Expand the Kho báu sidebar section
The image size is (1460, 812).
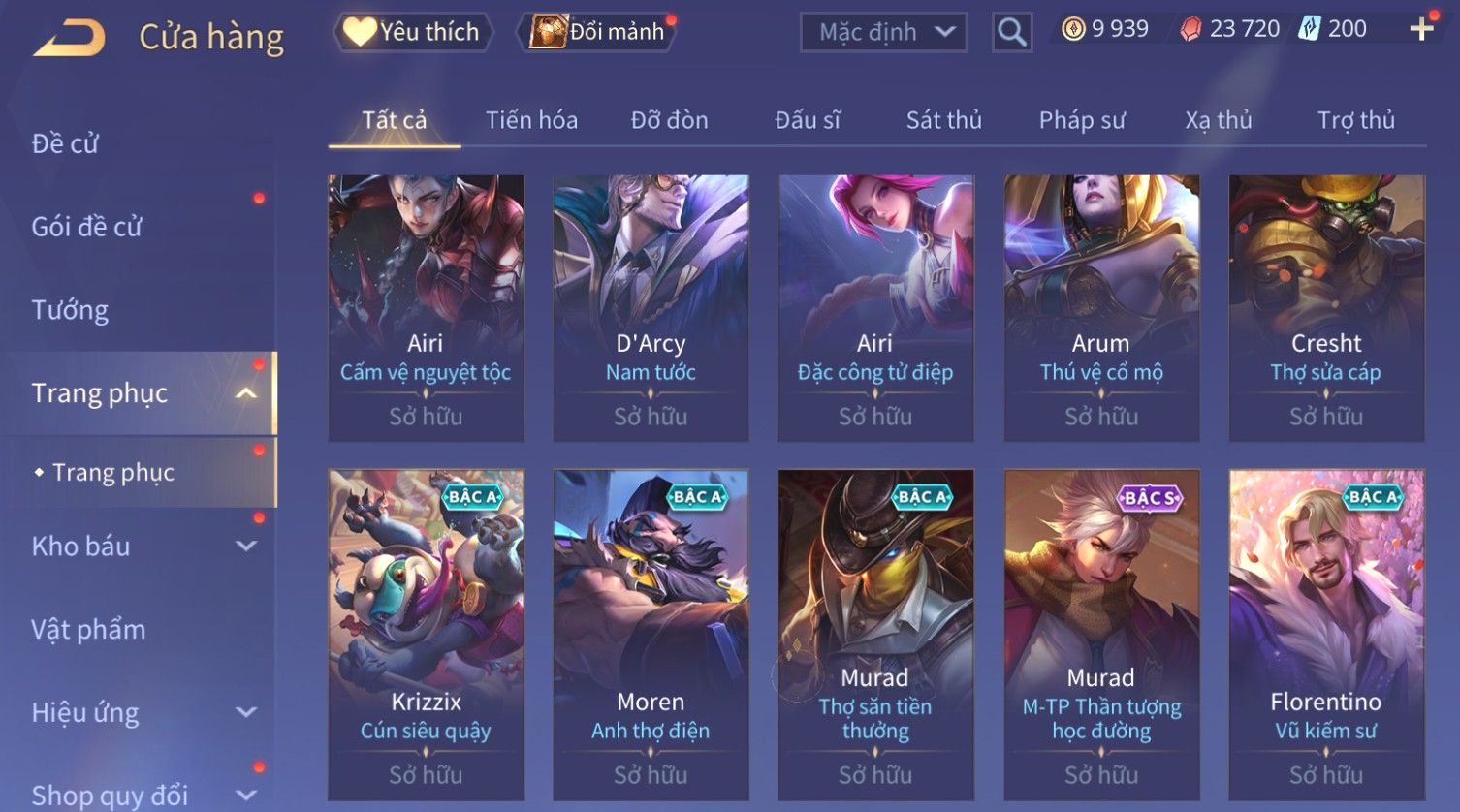pyautogui.click(x=246, y=546)
